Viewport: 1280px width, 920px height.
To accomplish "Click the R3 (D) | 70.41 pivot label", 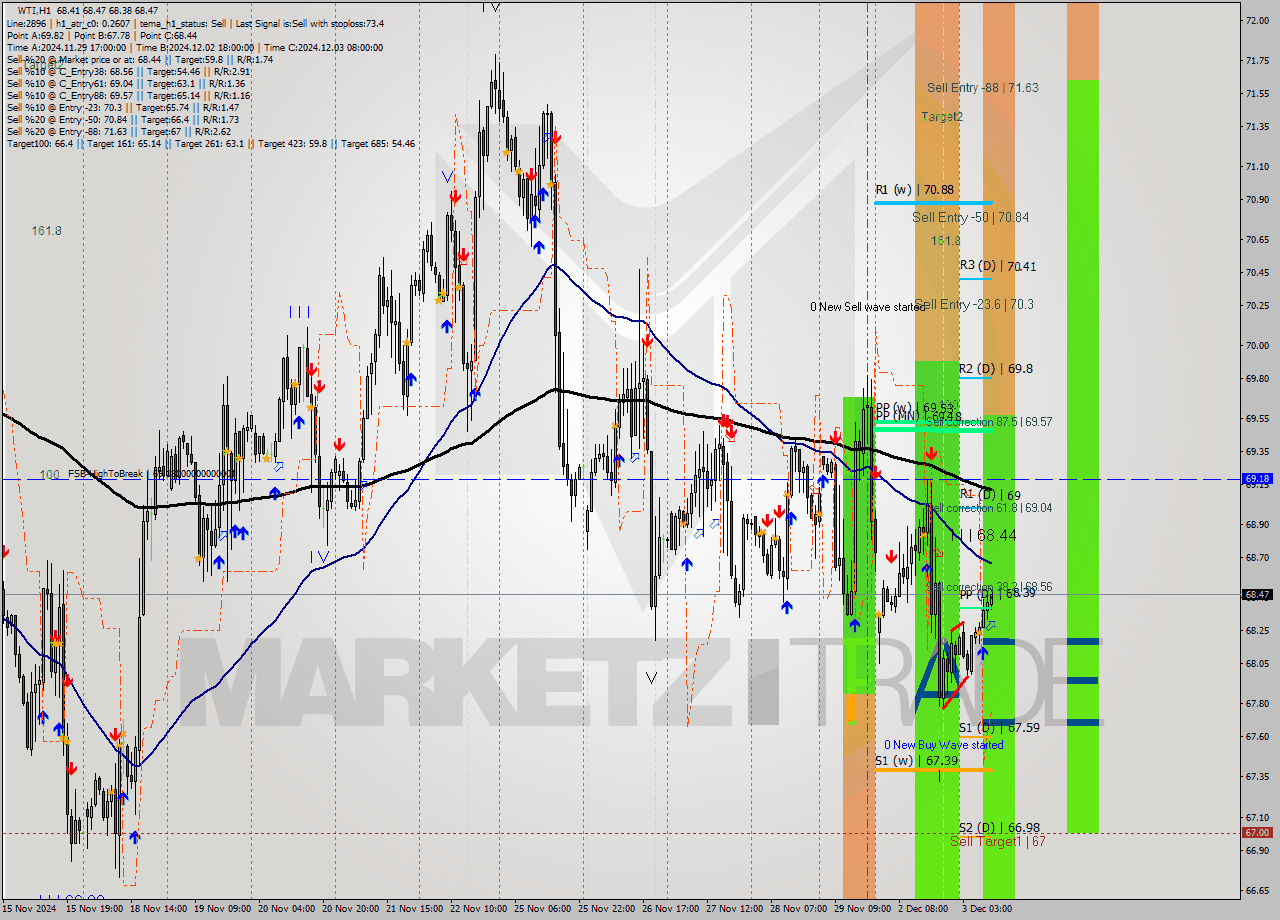I will pyautogui.click(x=997, y=266).
